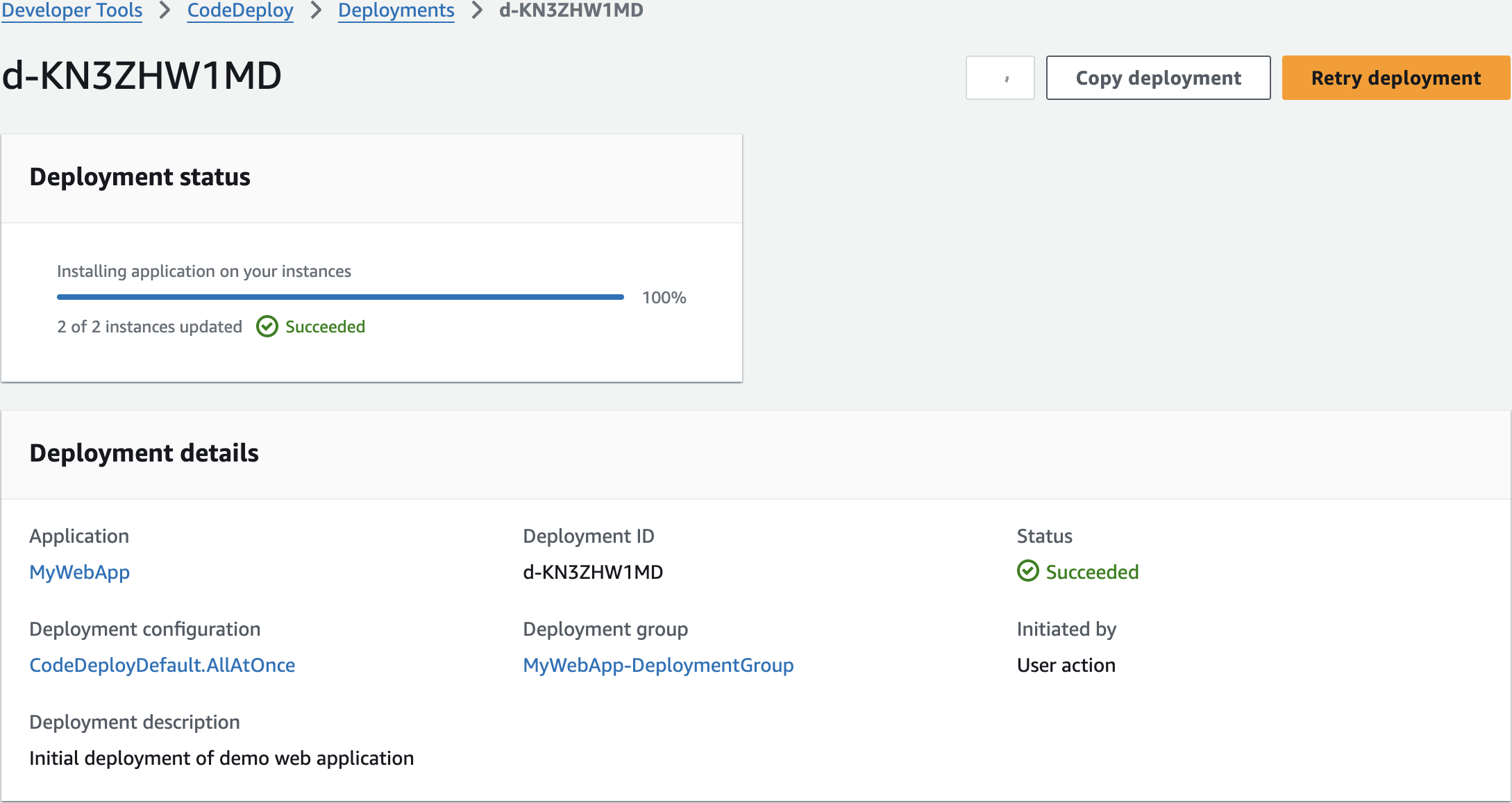Screen dimensions: 1512x803
Task: Go to the CodeDeploy breadcrumb
Action: 240,10
